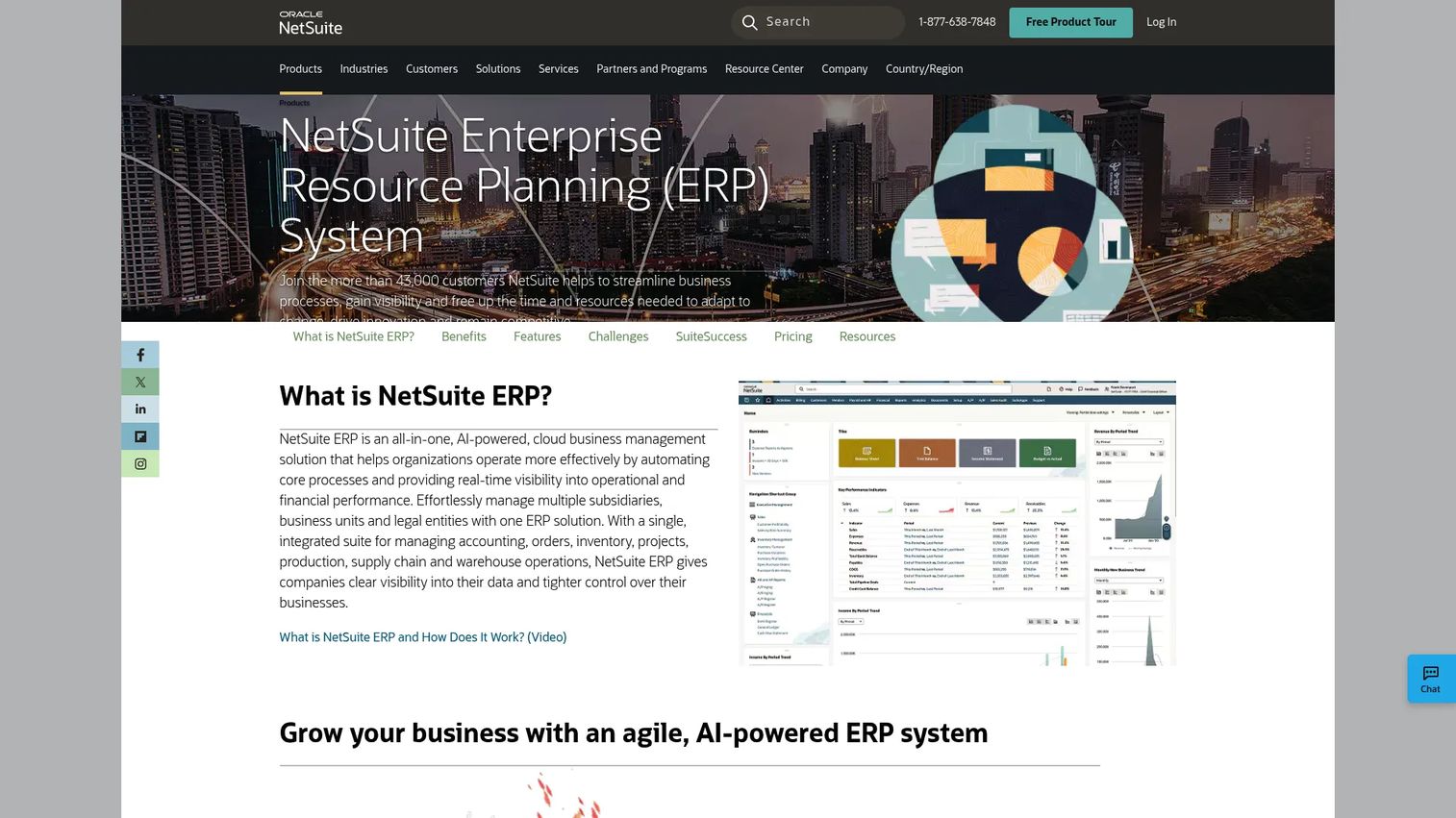Open the Solutions menu
Image resolution: width=1456 pixels, height=818 pixels.
(x=498, y=69)
